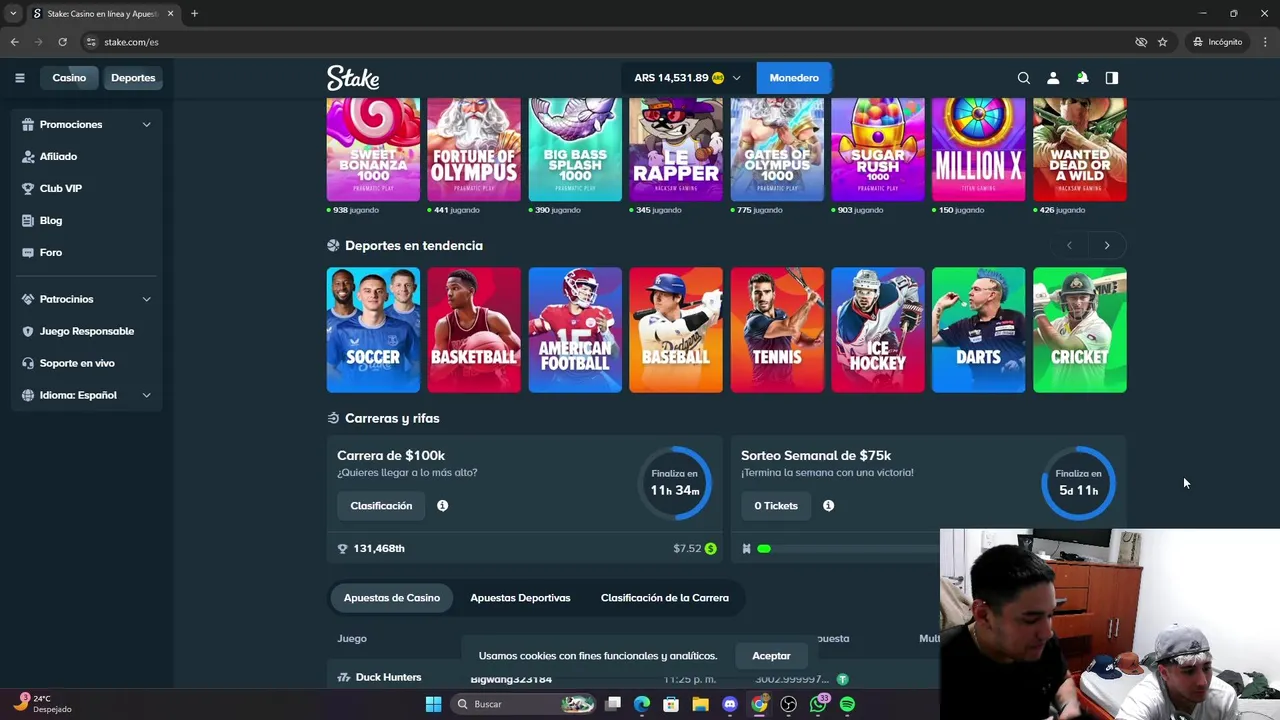Show next trending sports with the arrow
This screenshot has height=720, width=1280.
pos(1106,245)
